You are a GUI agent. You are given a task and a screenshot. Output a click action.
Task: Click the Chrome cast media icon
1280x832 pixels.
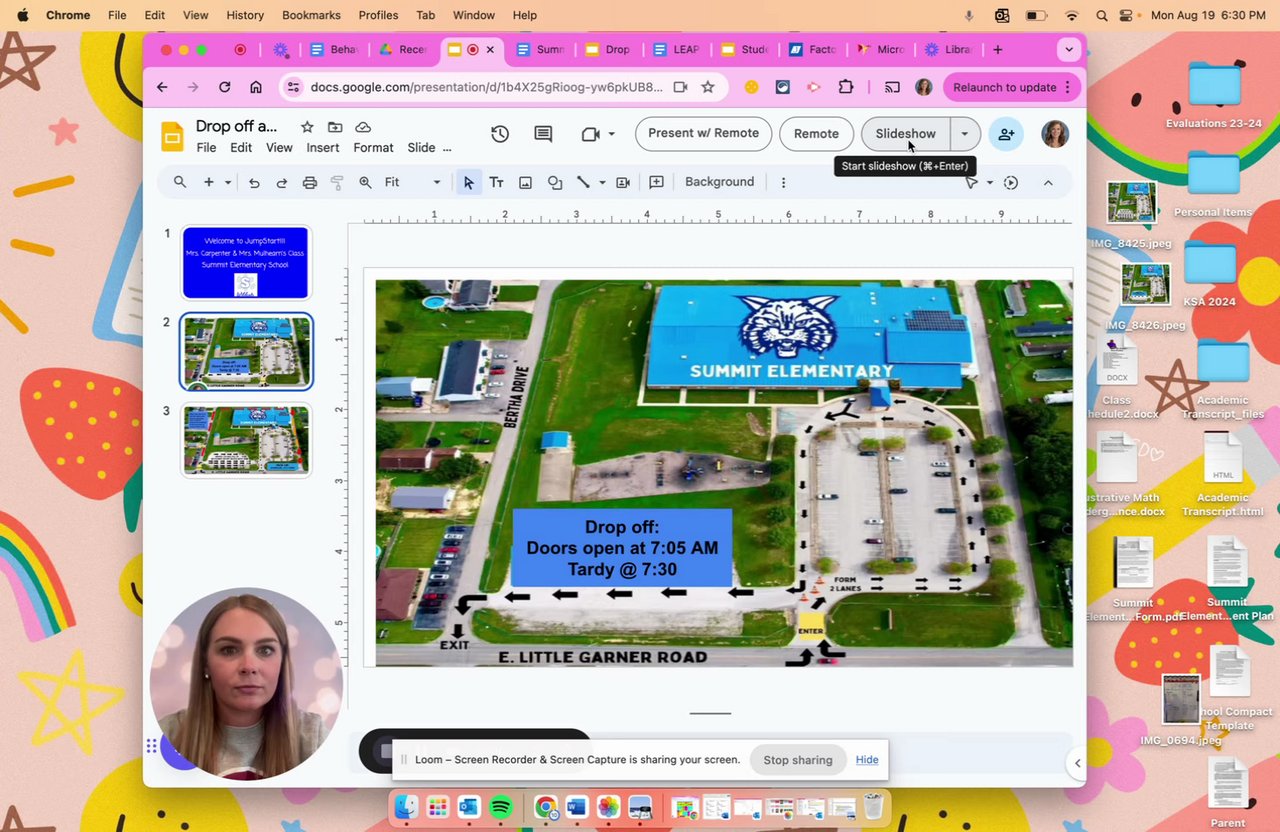point(892,87)
